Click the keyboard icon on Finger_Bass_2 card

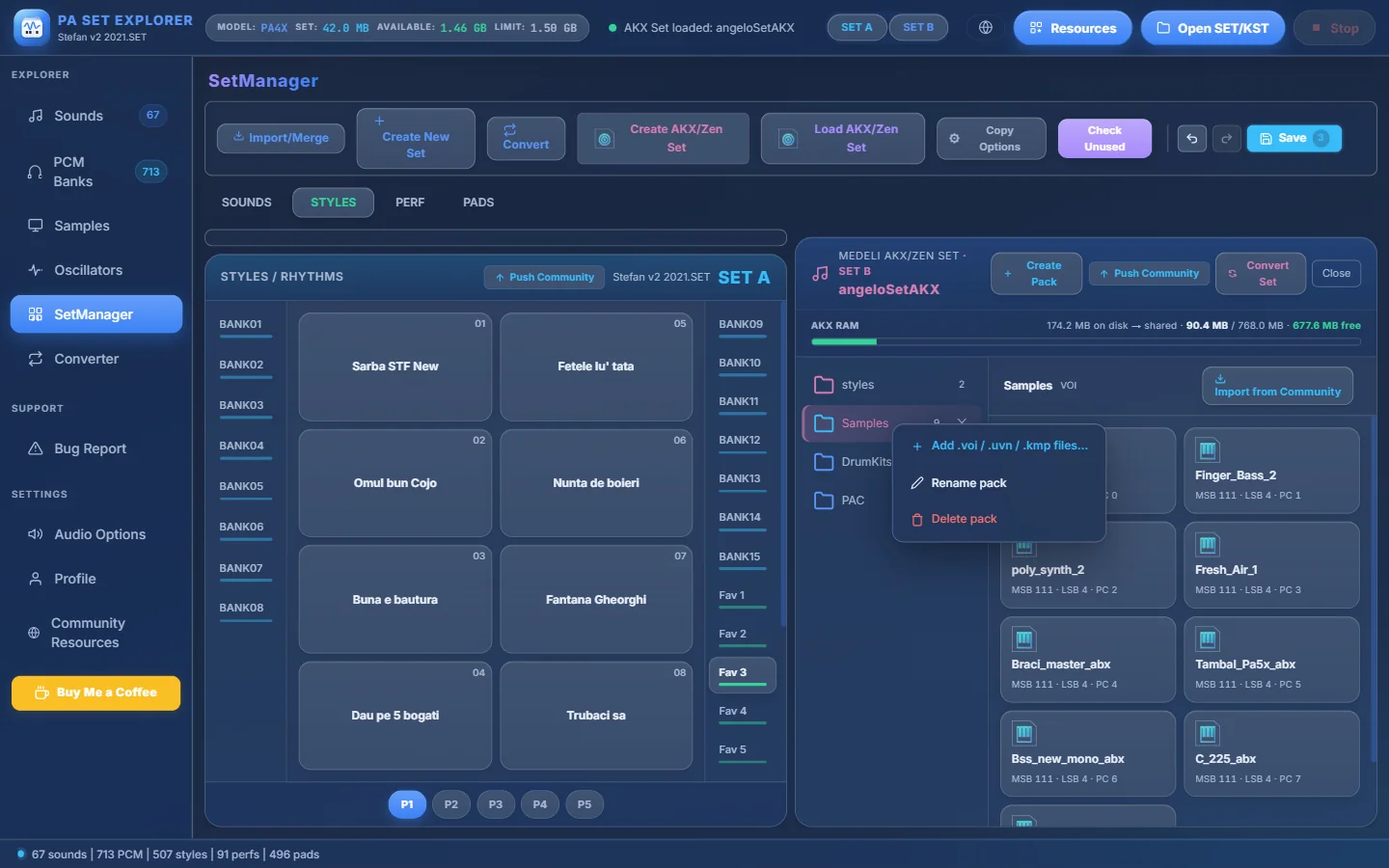click(x=1207, y=450)
